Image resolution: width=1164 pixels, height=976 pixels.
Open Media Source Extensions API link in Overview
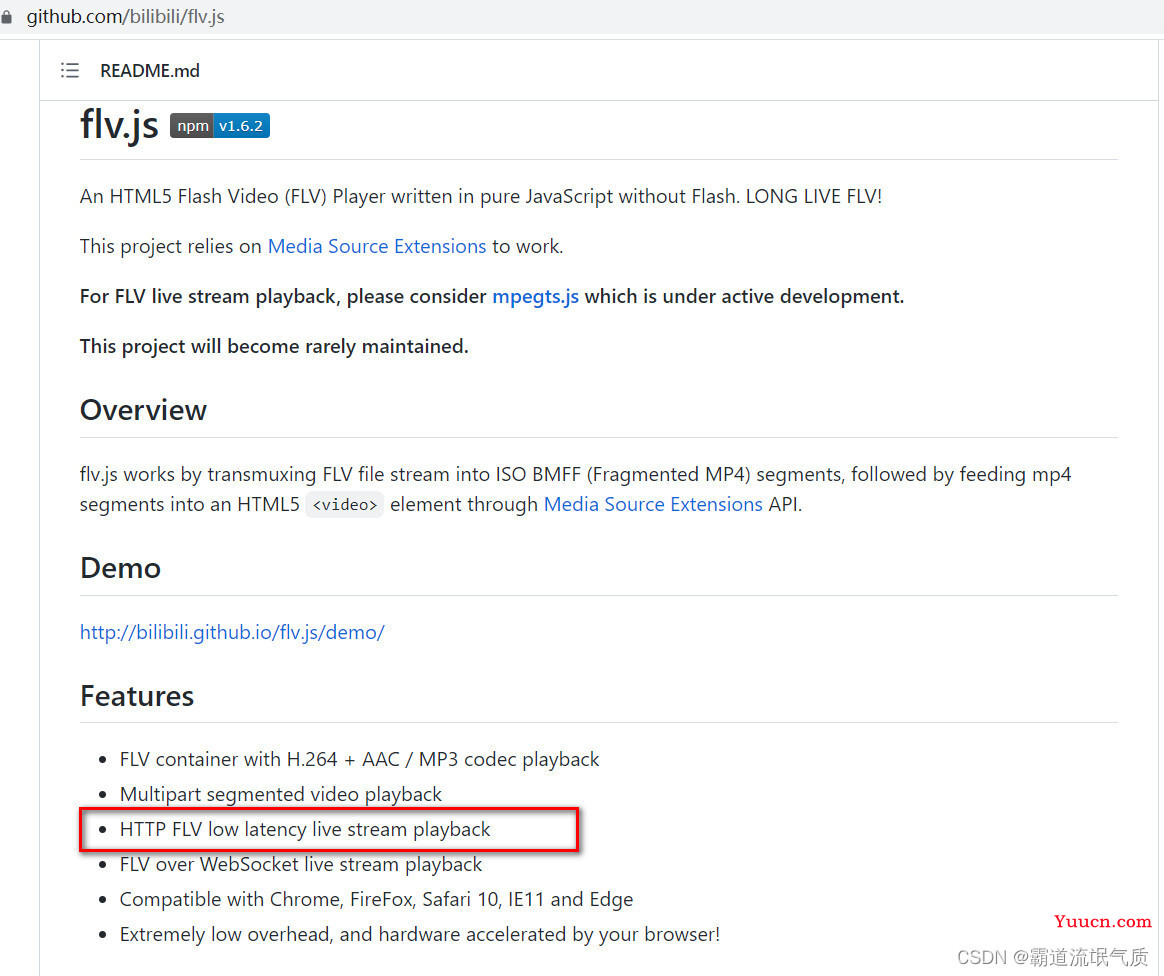point(653,504)
